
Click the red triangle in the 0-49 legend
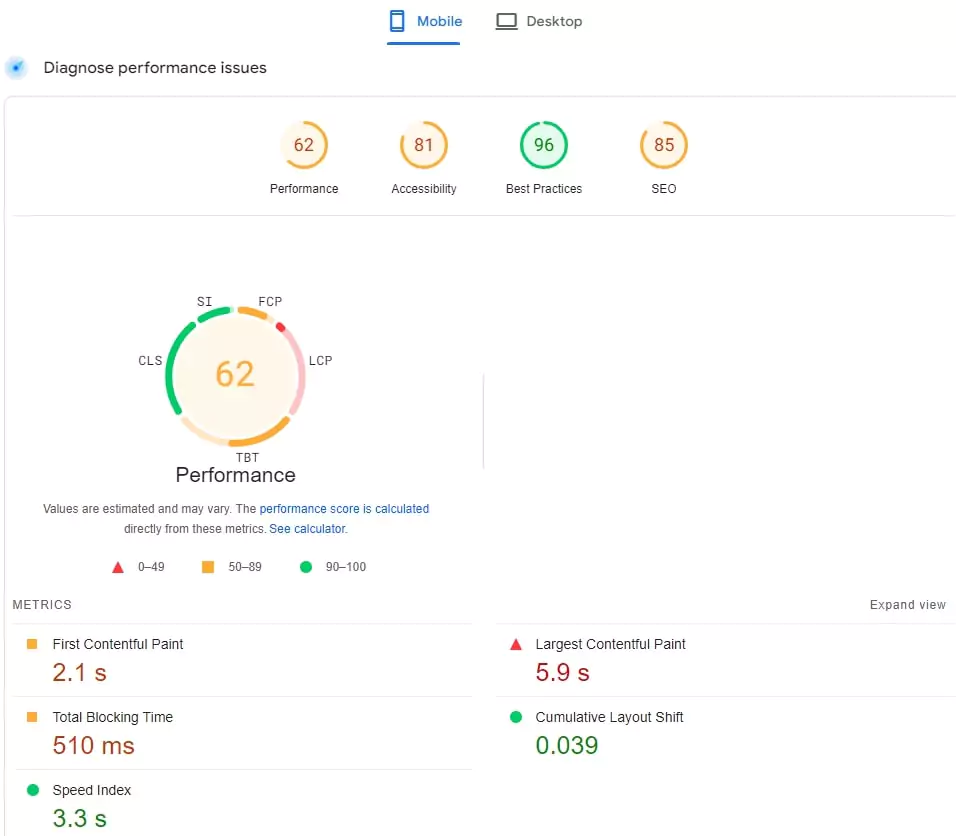[x=118, y=567]
